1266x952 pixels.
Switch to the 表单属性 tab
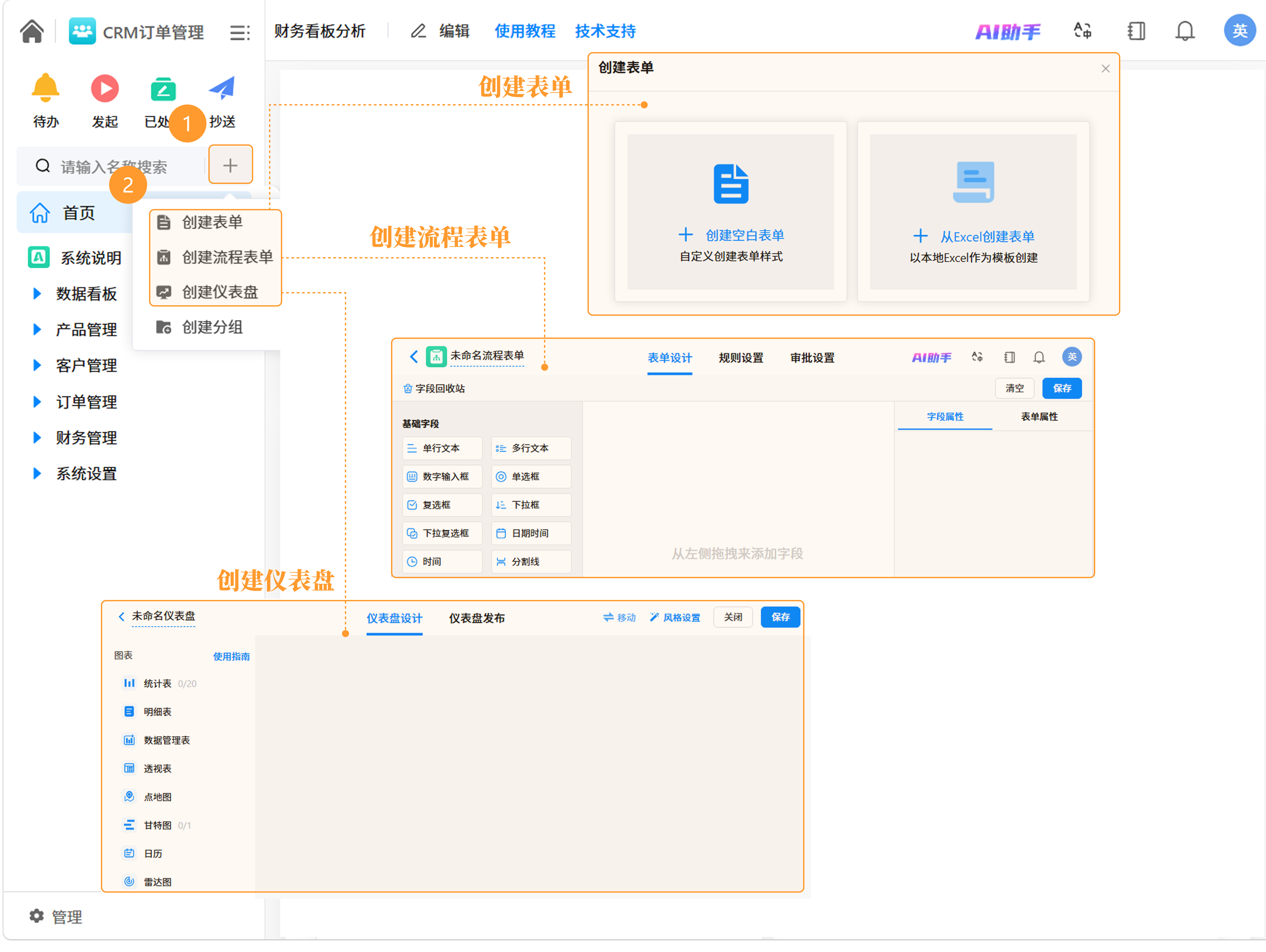tap(1040, 417)
